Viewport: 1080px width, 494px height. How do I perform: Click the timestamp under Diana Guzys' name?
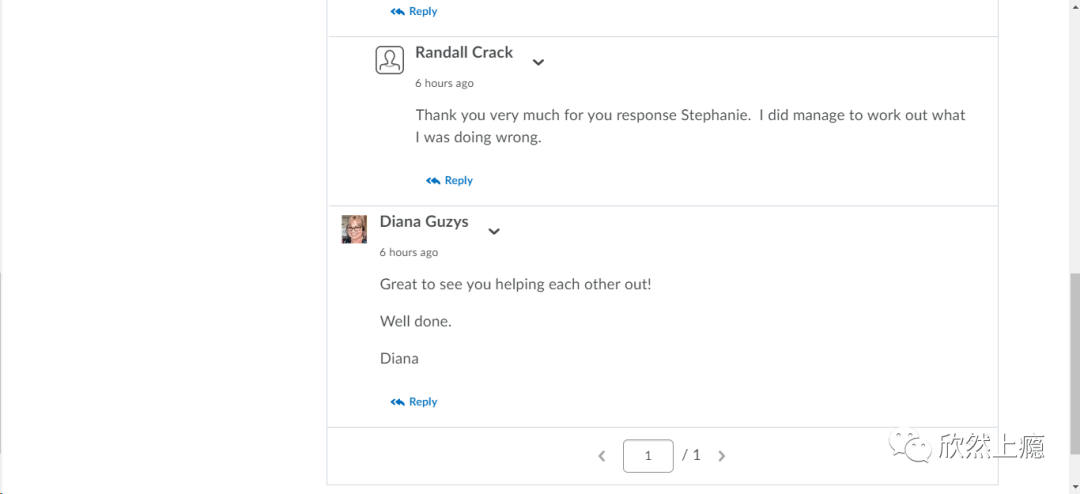(x=409, y=252)
